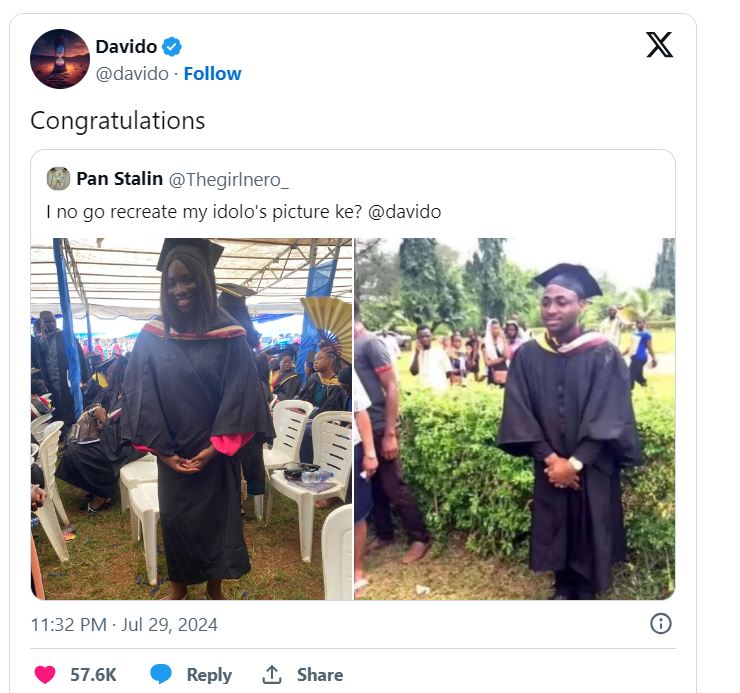This screenshot has height=693, width=740.
Task: Click Pan Stalin's small avatar
Action: (x=58, y=179)
